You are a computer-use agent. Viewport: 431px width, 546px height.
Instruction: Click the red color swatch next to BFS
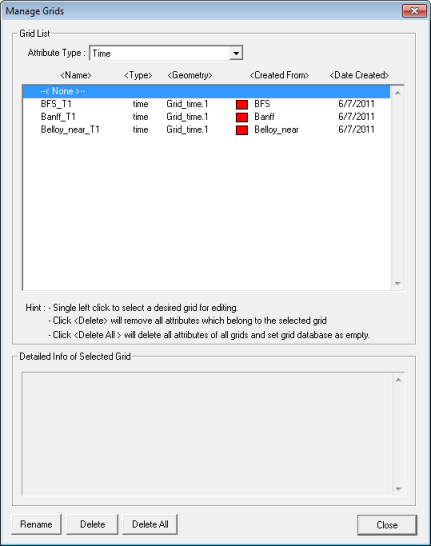(x=242, y=104)
